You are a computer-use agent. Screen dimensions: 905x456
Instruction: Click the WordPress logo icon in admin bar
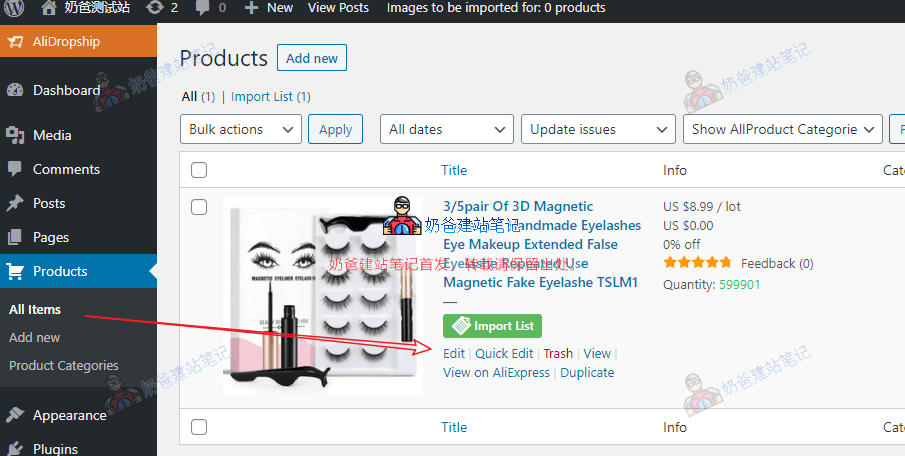point(15,8)
